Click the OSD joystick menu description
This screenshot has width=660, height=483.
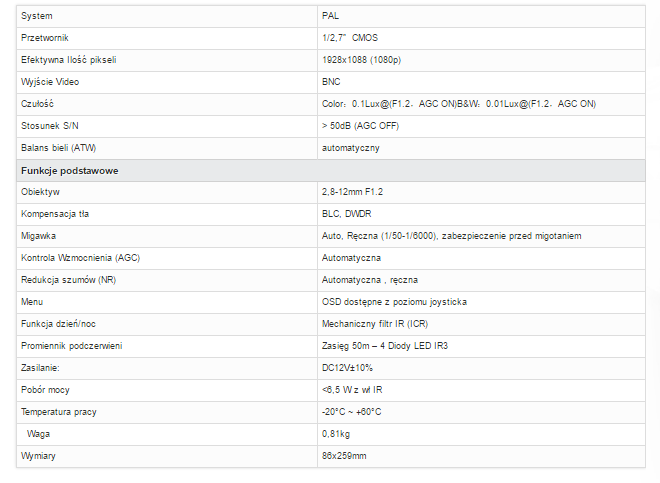[x=394, y=302]
